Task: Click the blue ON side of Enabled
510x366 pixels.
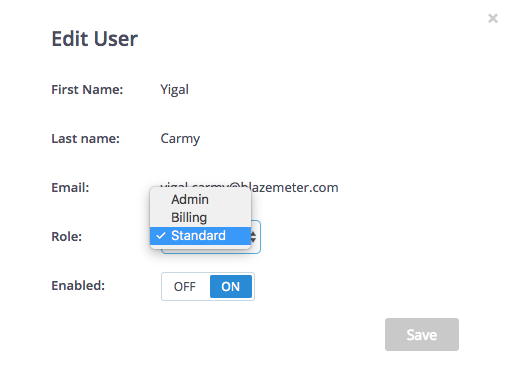Action: [x=231, y=287]
